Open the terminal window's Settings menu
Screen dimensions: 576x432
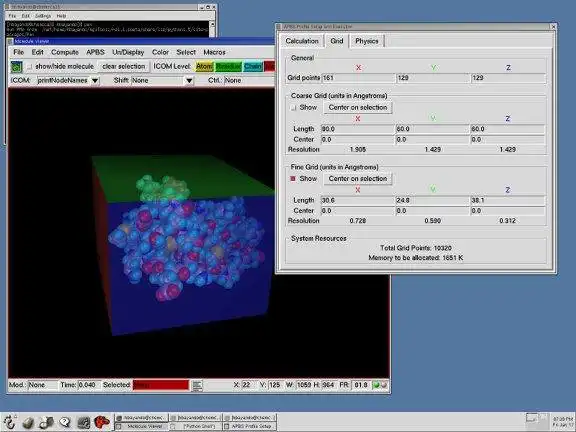click(x=43, y=16)
